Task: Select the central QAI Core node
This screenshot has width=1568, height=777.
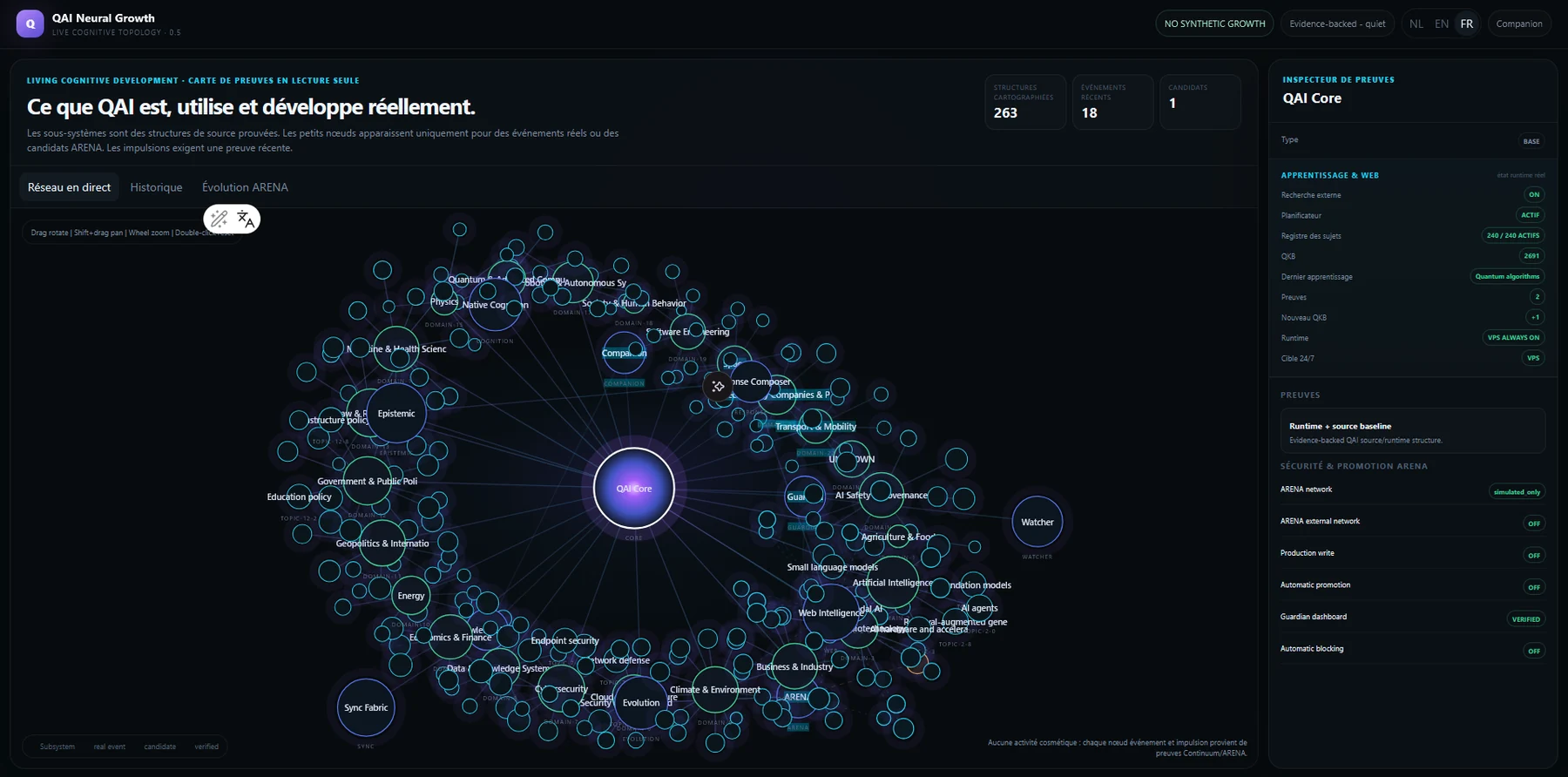Action: (634, 488)
